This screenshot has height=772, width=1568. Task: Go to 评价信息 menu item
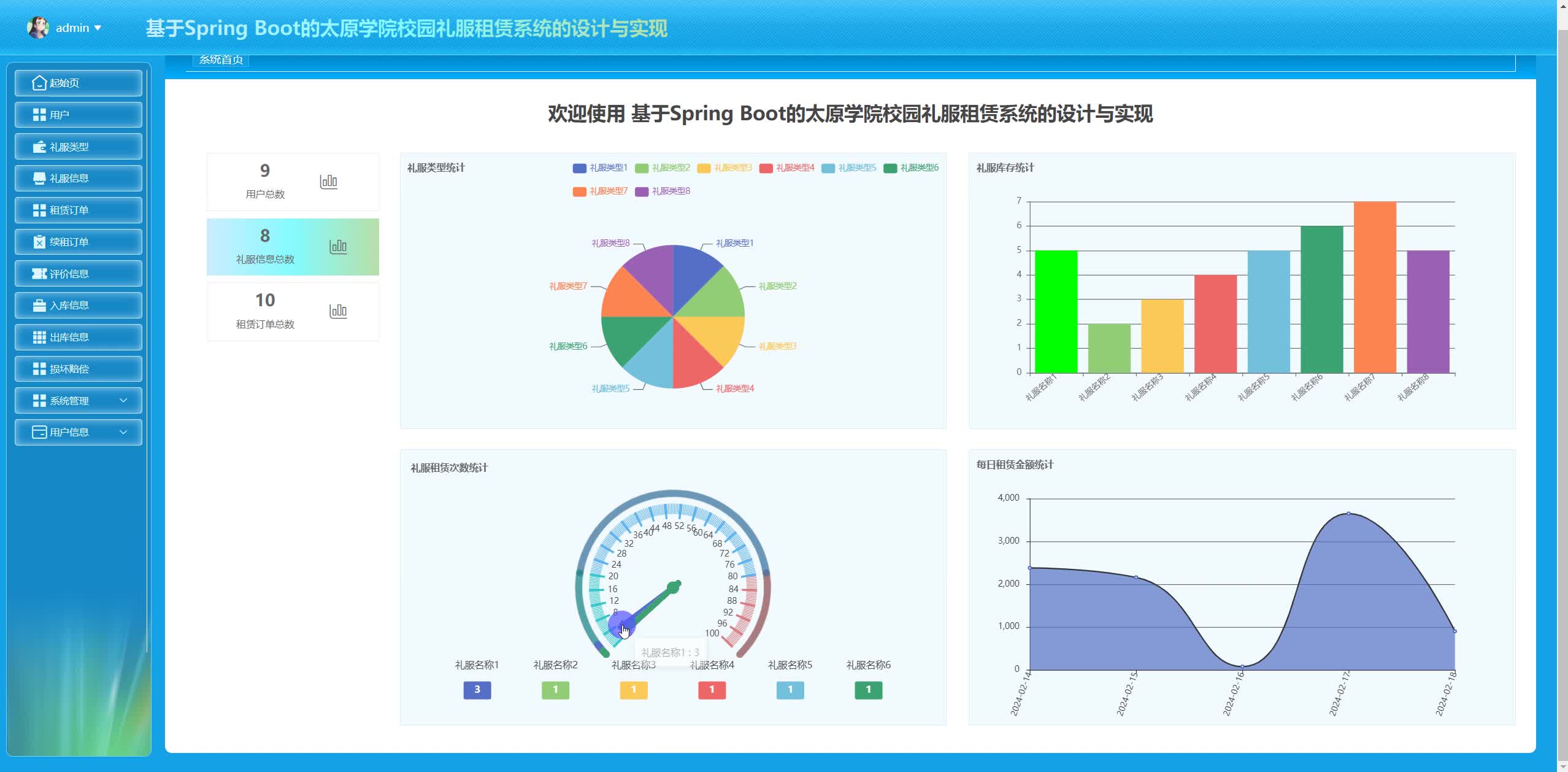pyautogui.click(x=79, y=274)
